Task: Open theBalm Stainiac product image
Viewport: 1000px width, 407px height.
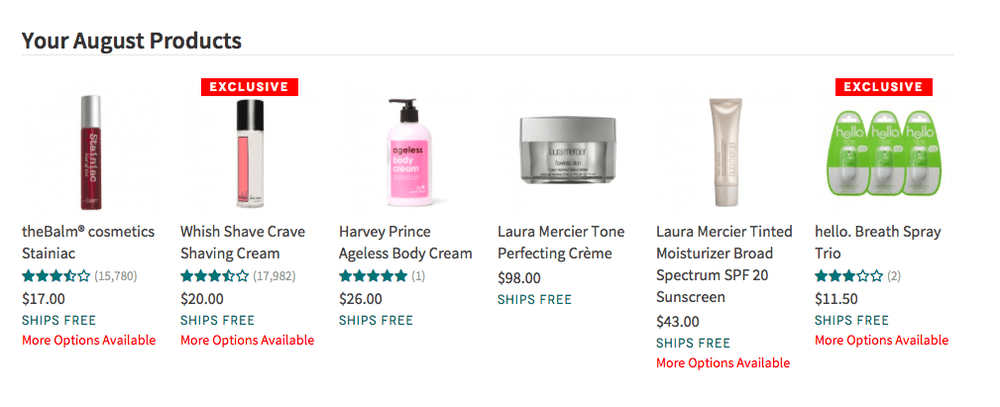Action: point(90,150)
